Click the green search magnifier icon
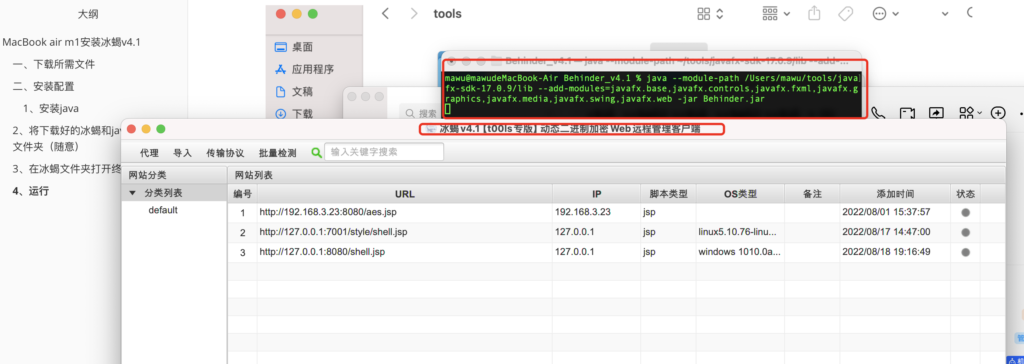 (317, 152)
